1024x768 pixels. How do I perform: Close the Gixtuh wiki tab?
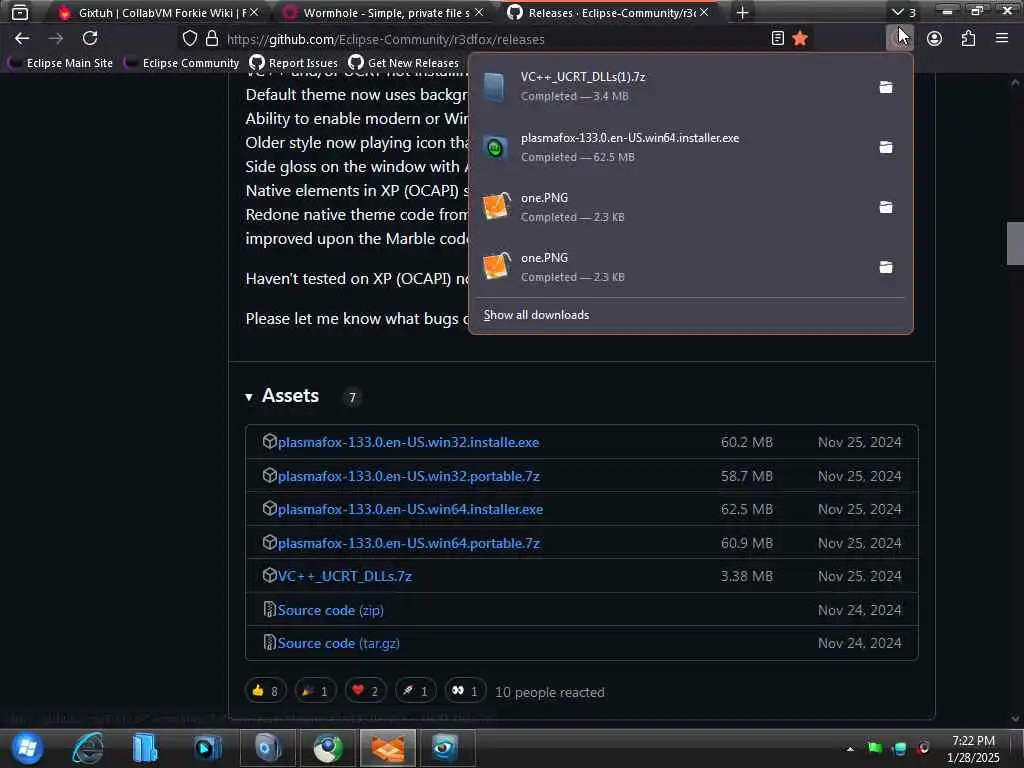[x=254, y=12]
